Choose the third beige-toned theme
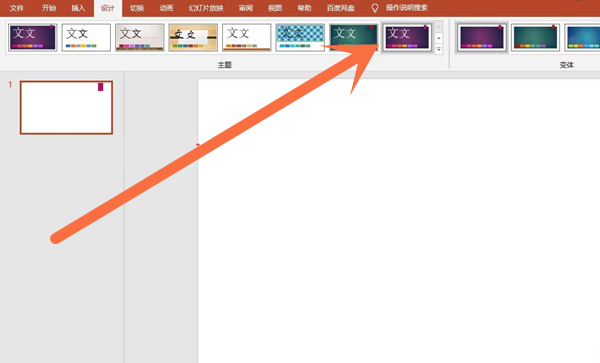The image size is (600, 363). 140,37
